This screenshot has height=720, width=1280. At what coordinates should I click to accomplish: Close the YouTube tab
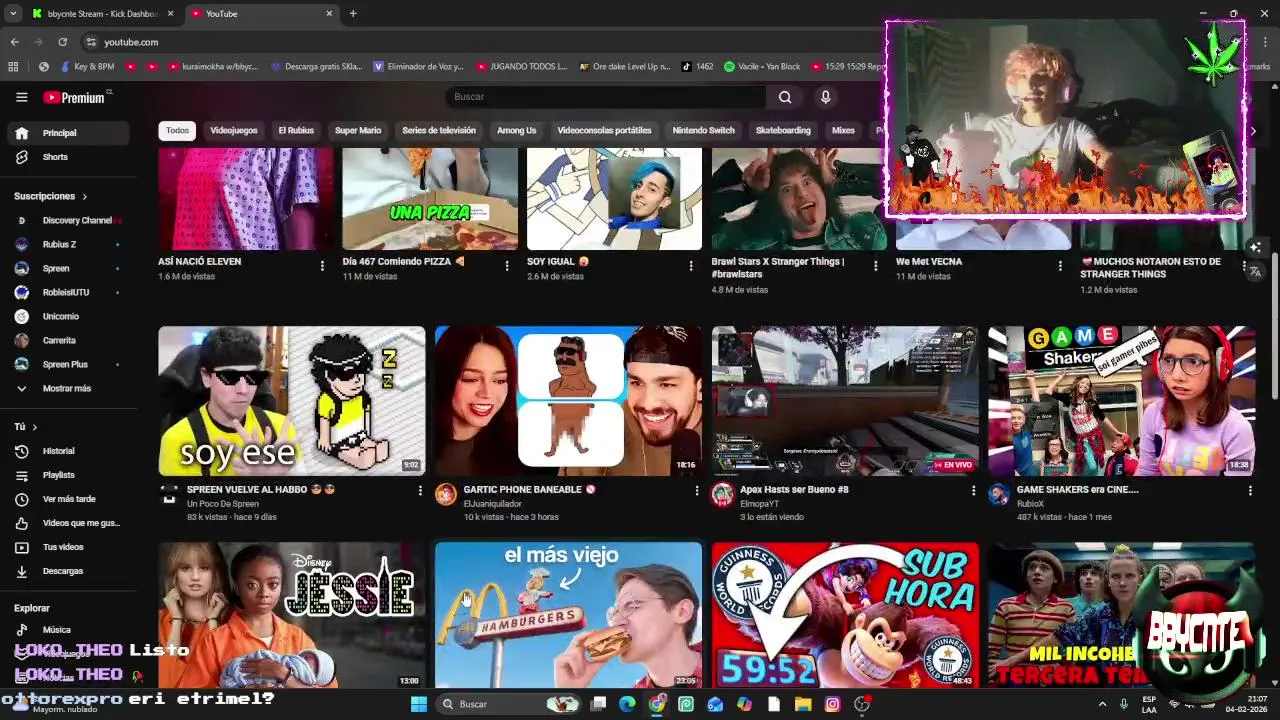pos(329,14)
